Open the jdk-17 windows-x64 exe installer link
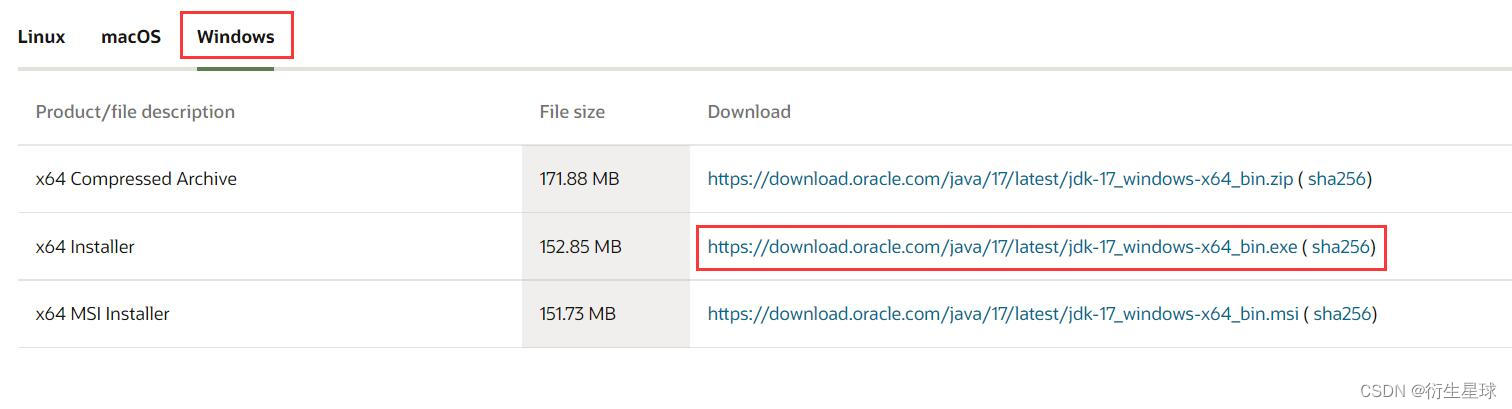Screen dimensions: 1512x409 pyautogui.click(x=1002, y=246)
